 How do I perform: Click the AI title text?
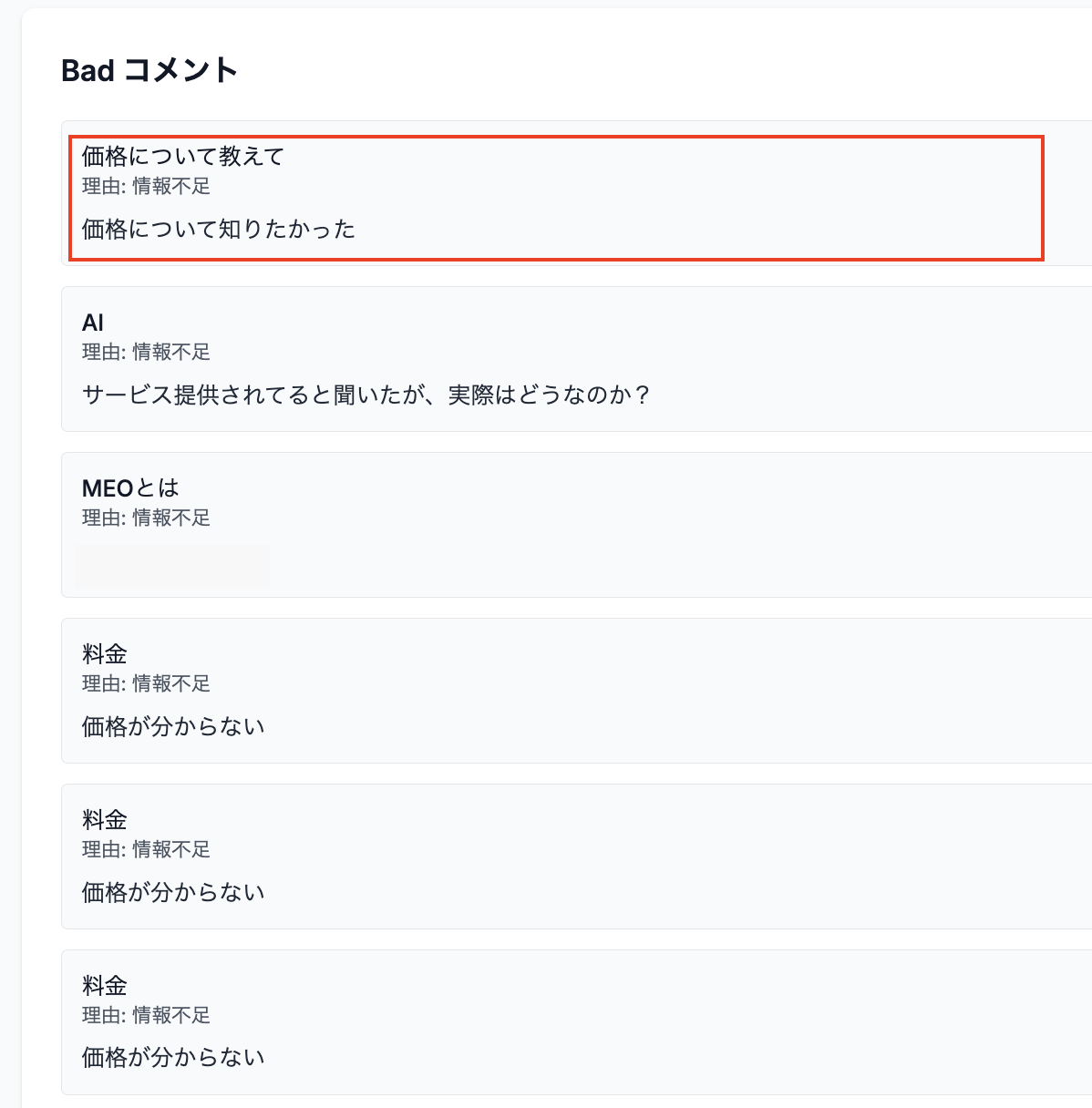pos(92,322)
